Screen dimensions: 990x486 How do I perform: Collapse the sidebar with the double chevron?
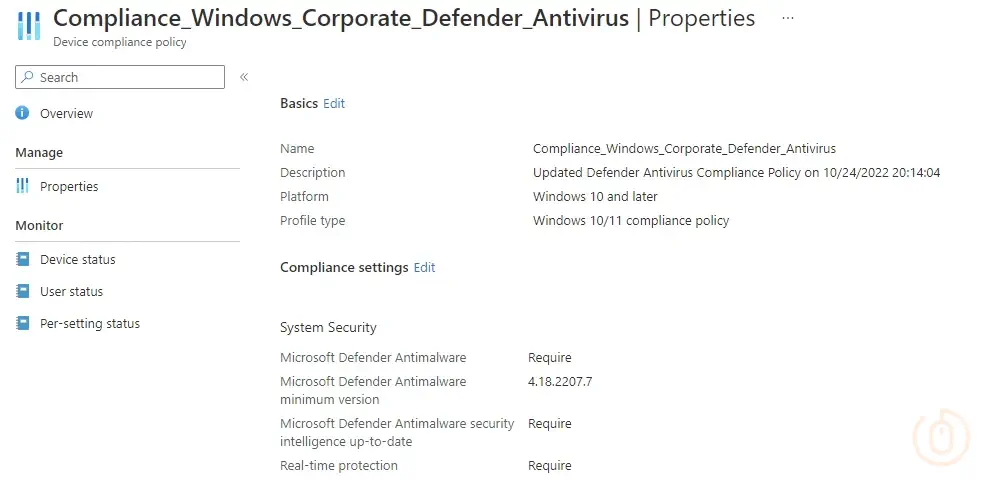tap(244, 77)
